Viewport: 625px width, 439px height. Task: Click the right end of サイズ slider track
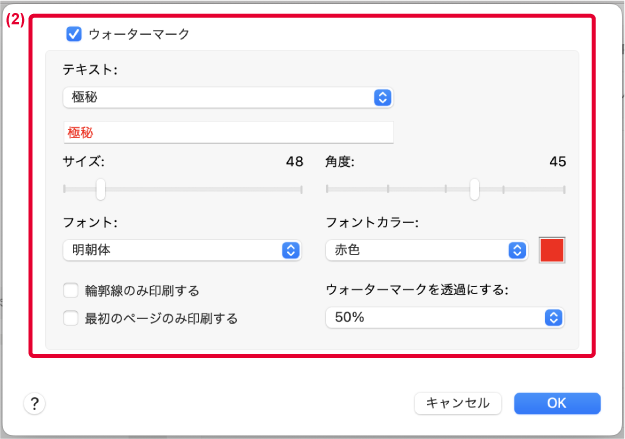[x=301, y=190]
